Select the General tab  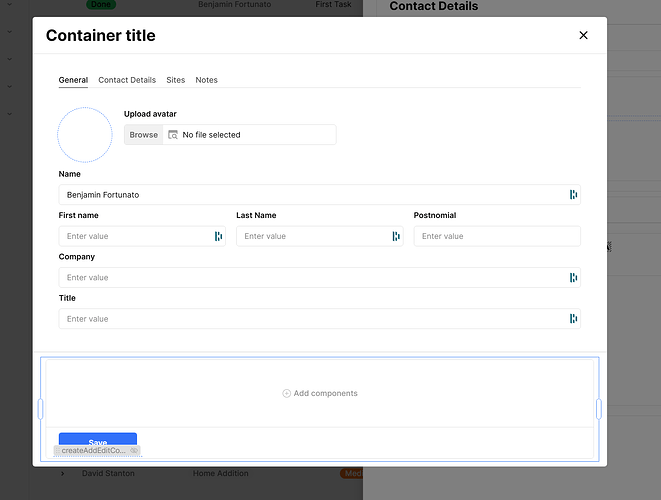(x=73, y=80)
